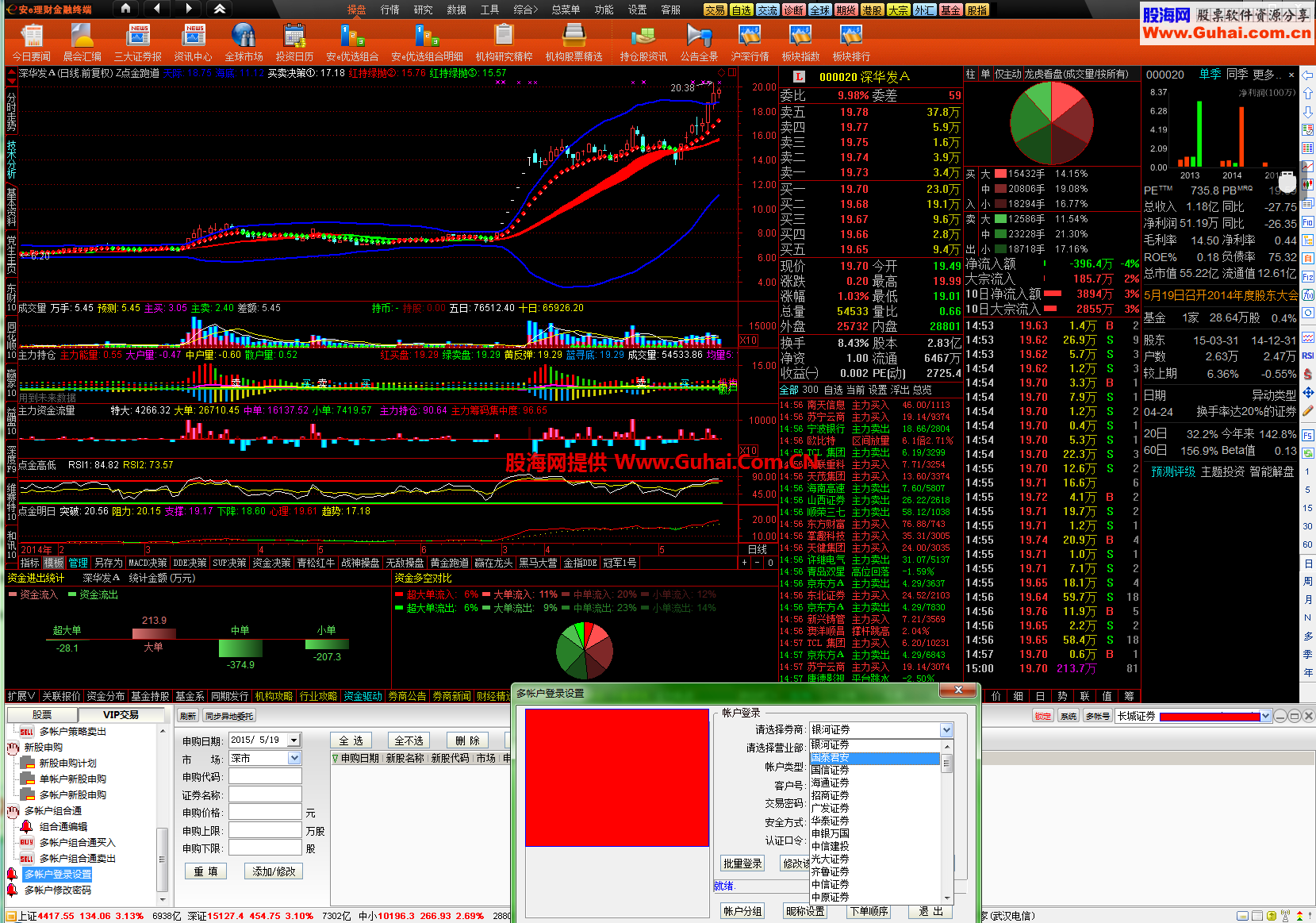Image resolution: width=1316 pixels, height=923 pixels.
Task: Open the 综合> menu expander
Action: pyautogui.click(x=525, y=10)
